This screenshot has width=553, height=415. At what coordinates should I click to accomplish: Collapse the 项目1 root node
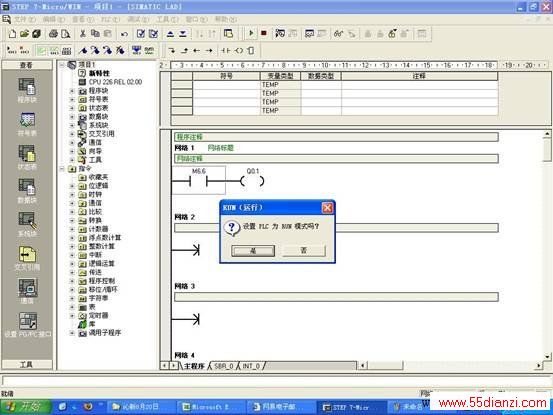62,65
